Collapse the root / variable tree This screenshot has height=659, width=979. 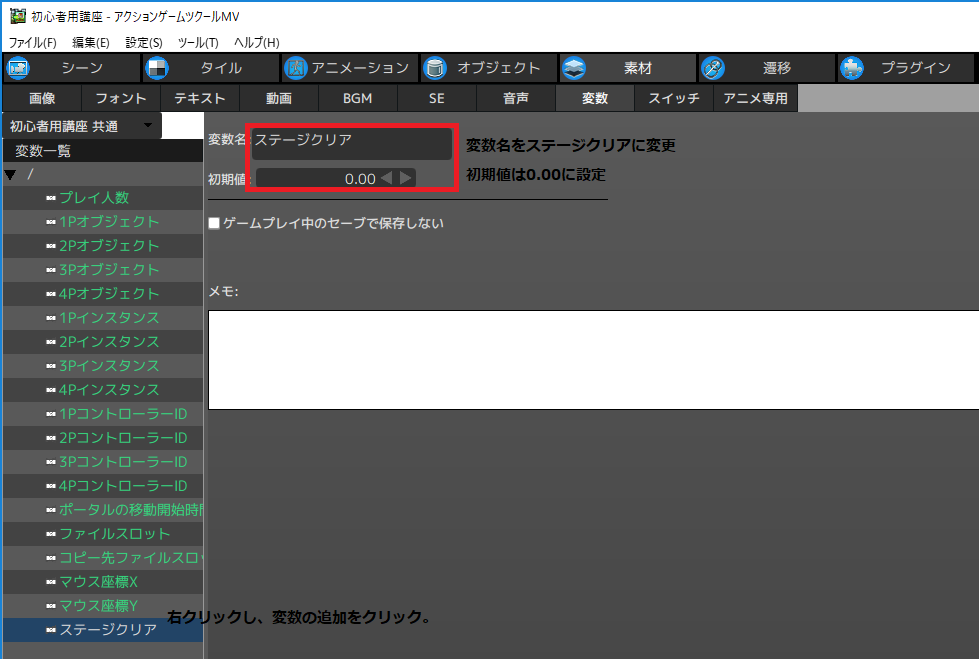(11, 171)
